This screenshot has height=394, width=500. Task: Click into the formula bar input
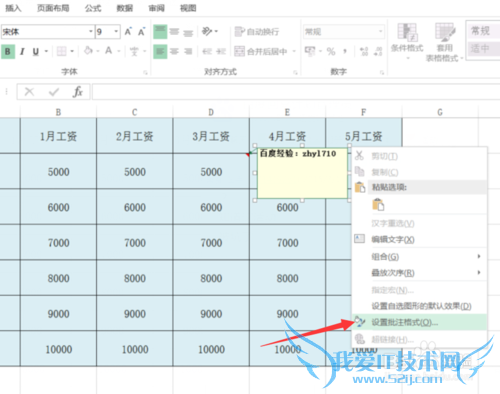click(x=296, y=92)
